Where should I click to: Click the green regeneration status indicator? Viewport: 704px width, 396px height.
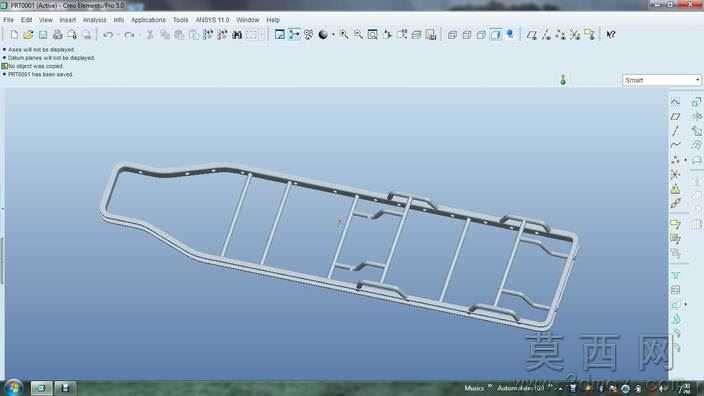(x=563, y=80)
